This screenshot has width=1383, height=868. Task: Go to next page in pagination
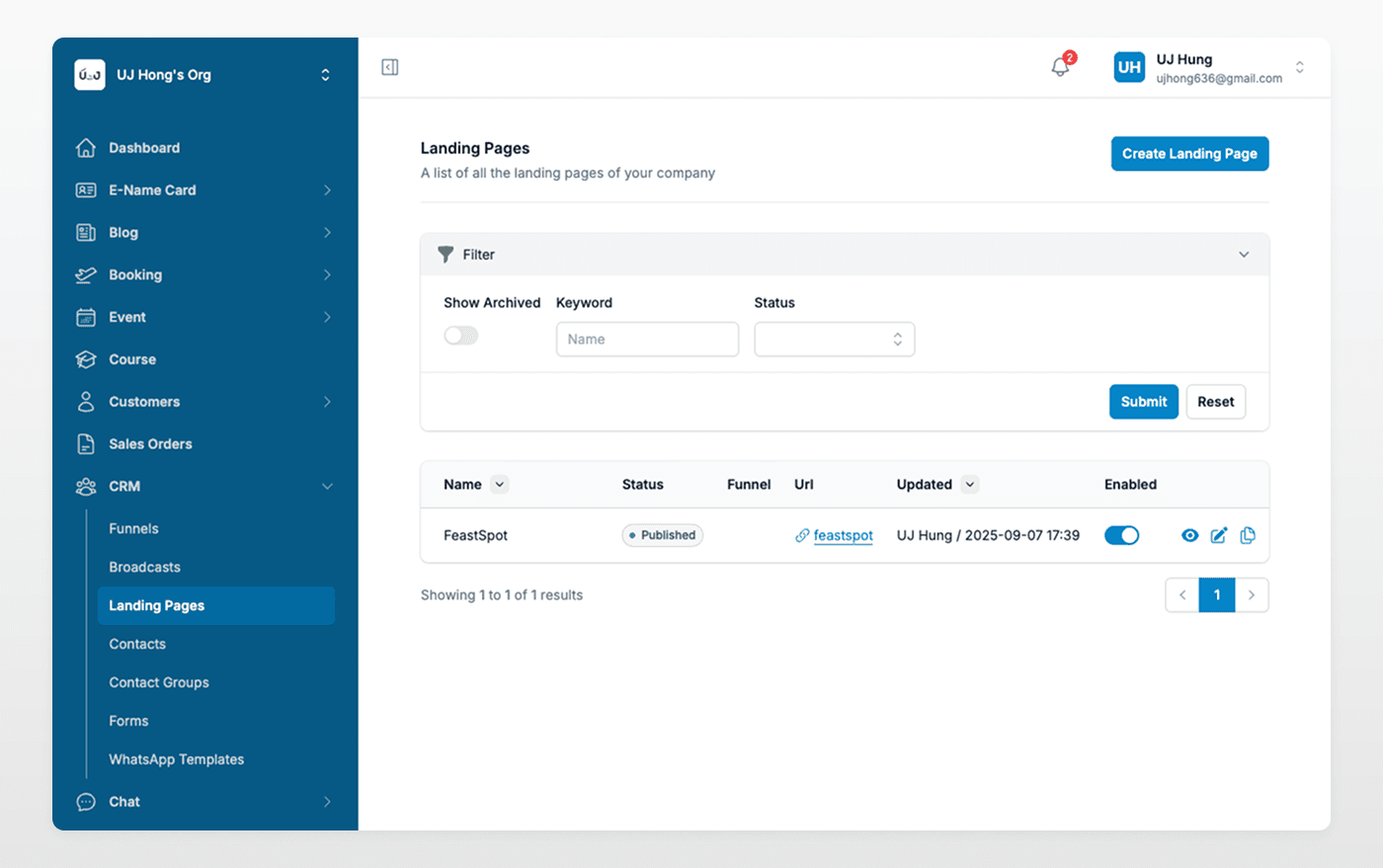coord(1252,595)
